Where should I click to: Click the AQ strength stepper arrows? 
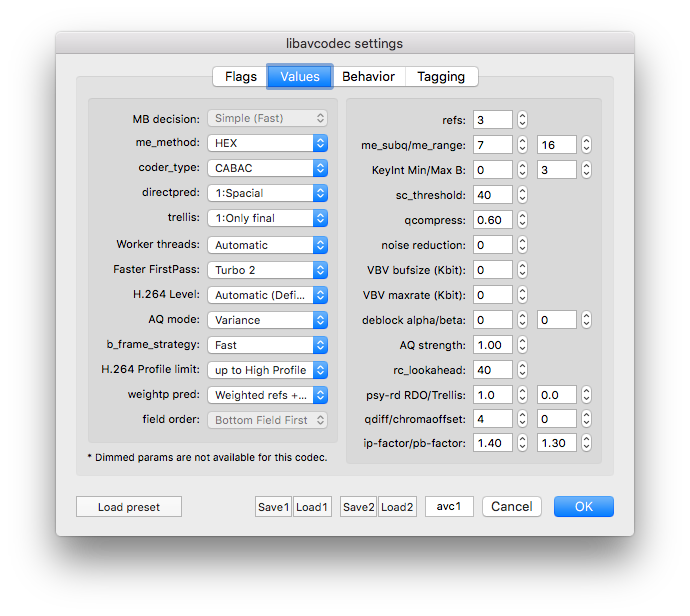pyautogui.click(x=522, y=345)
